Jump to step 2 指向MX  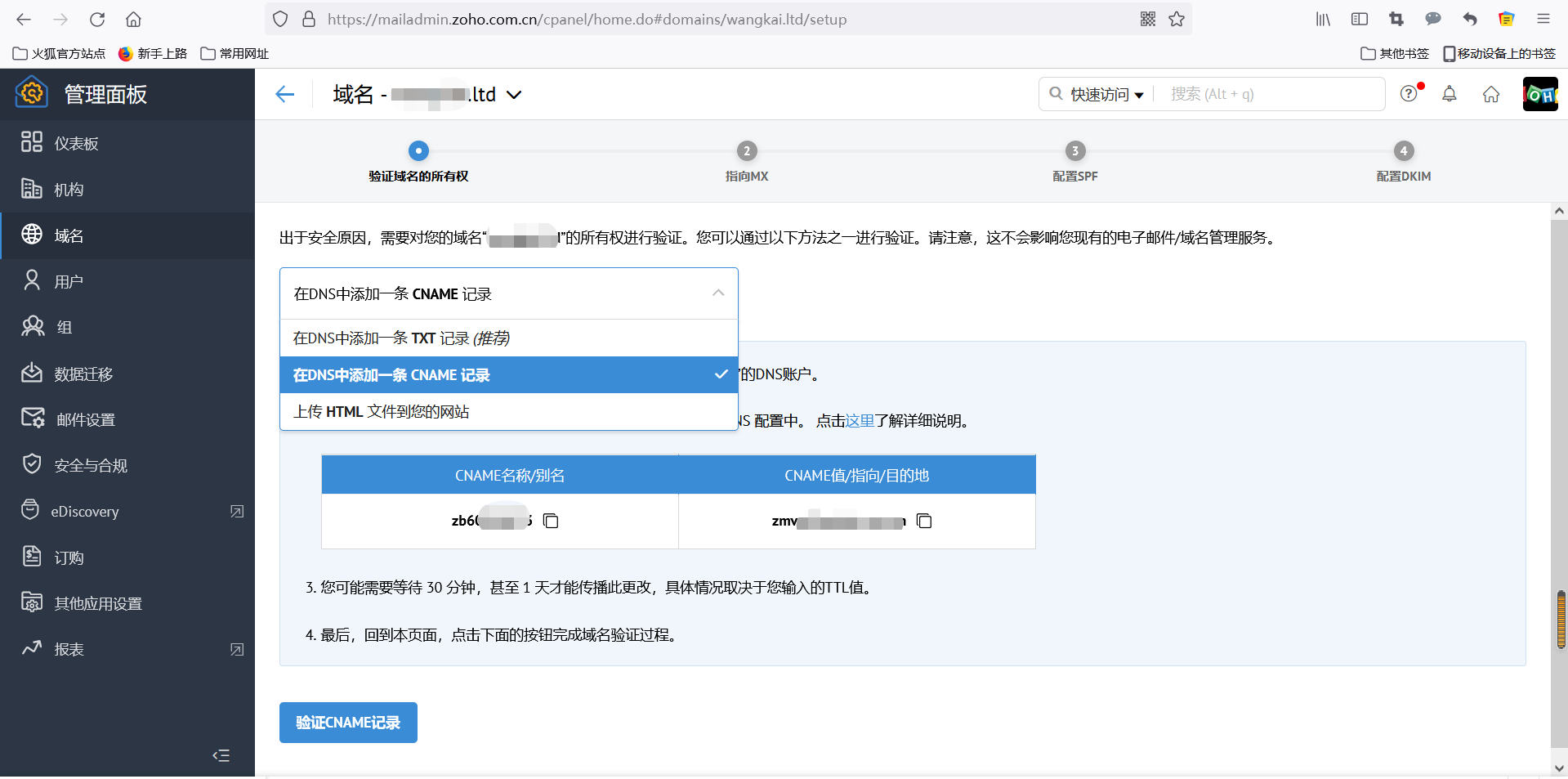click(x=747, y=151)
